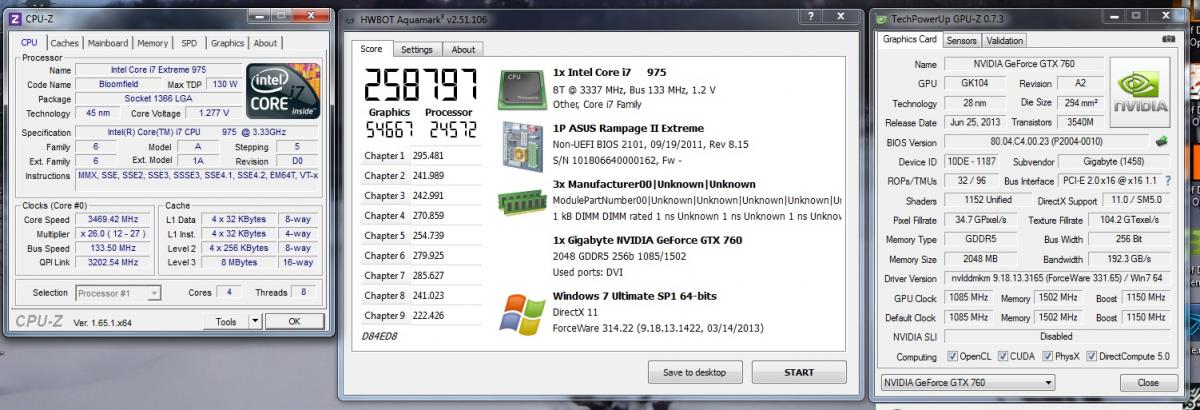
Task: Open the About tab in CPU-Z
Action: (265, 43)
